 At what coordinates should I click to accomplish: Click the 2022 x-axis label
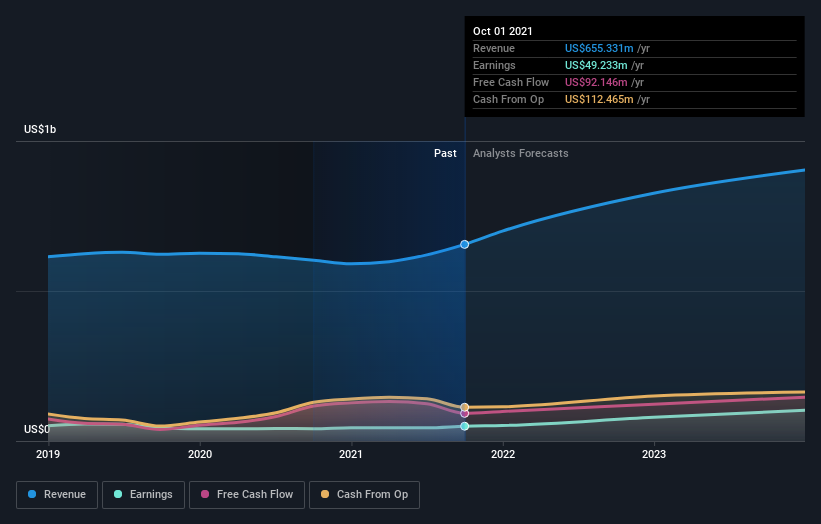[x=503, y=454]
